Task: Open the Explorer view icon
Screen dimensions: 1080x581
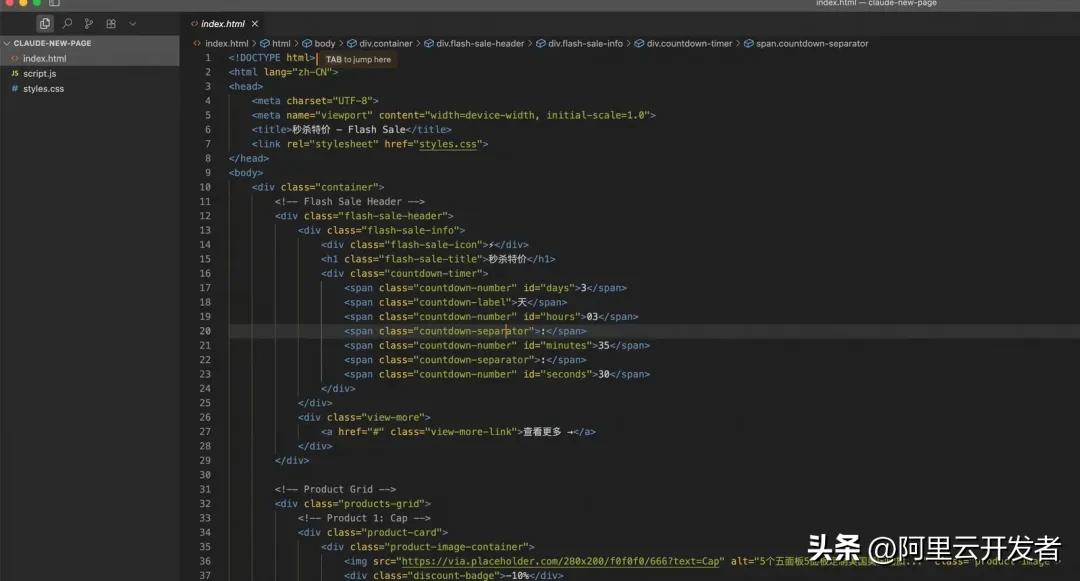Action: (x=45, y=23)
